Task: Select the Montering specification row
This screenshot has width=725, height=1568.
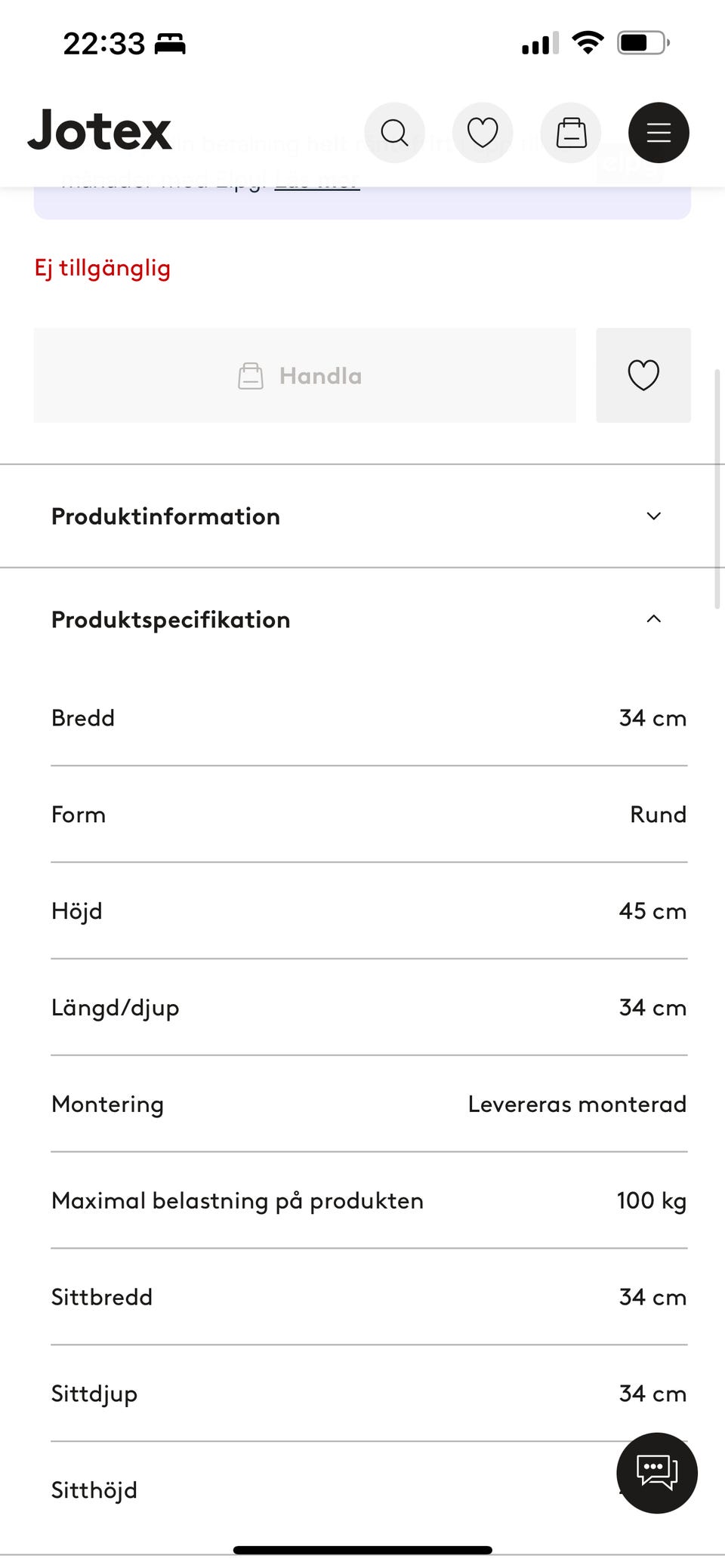Action: 369,1104
